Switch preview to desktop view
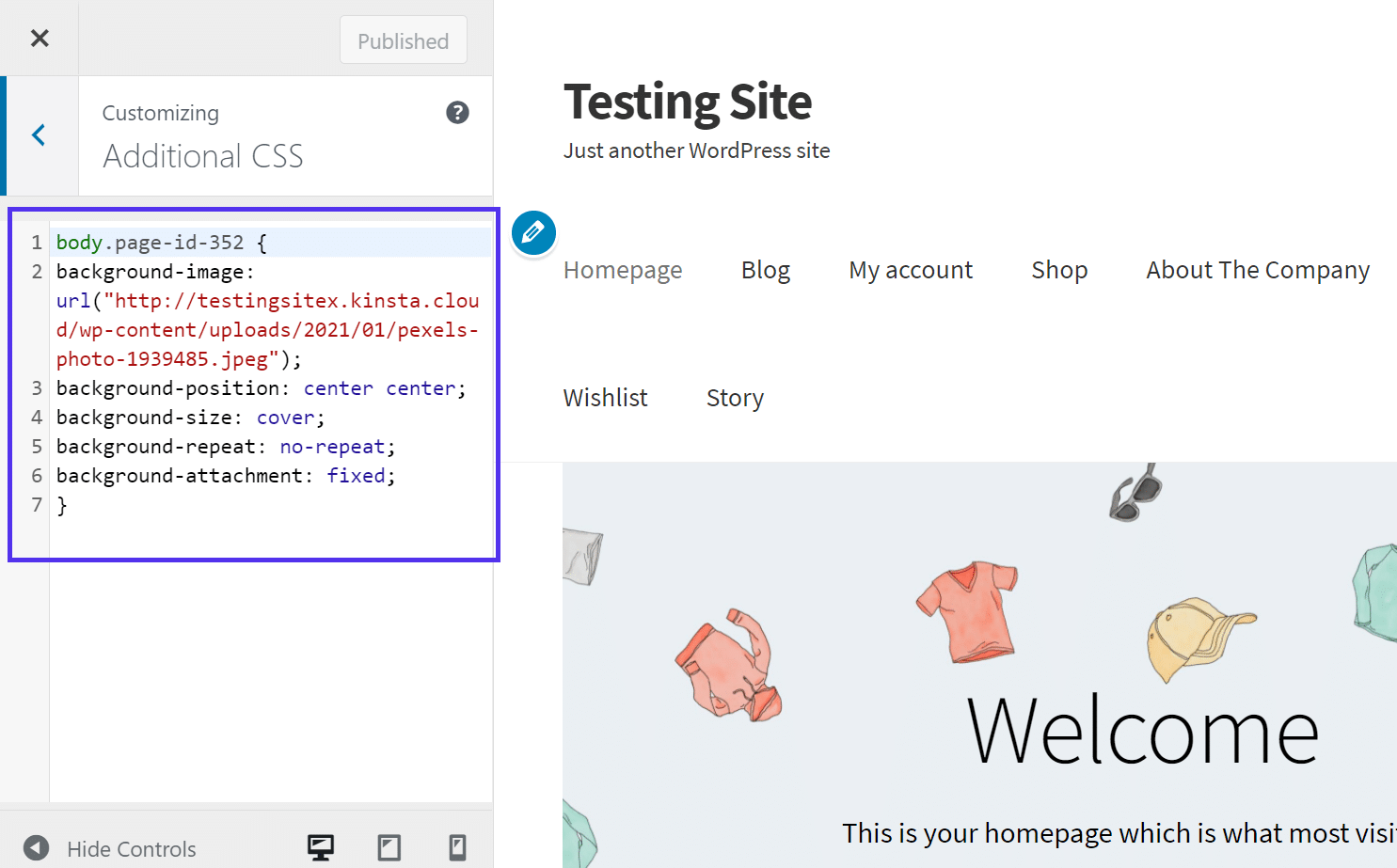Screen dimensions: 1397x868 pyautogui.click(x=320, y=847)
